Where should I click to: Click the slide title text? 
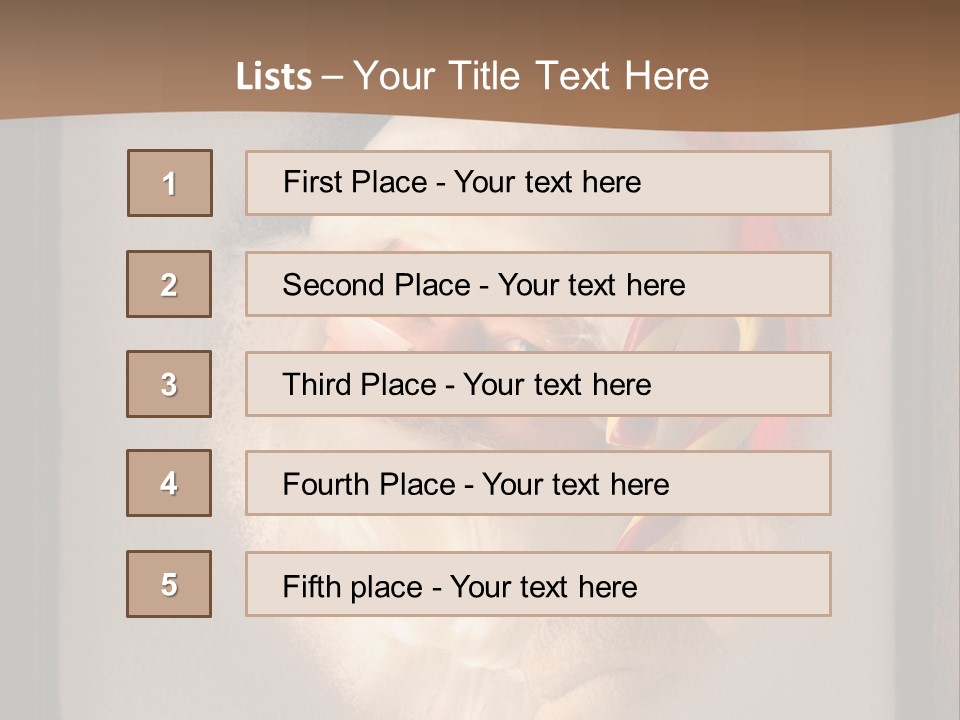pyautogui.click(x=472, y=76)
